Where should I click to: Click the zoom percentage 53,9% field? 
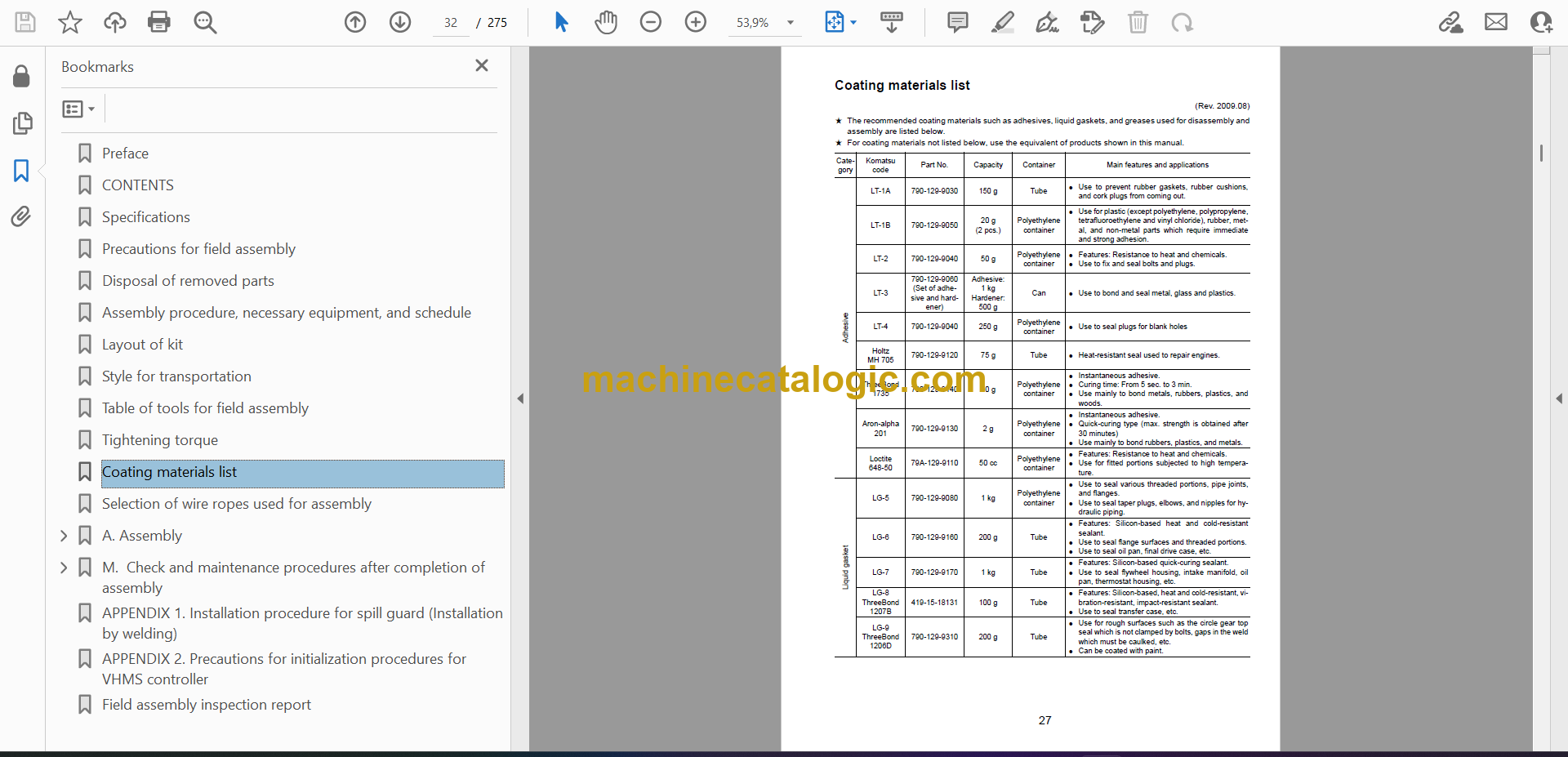pos(753,23)
